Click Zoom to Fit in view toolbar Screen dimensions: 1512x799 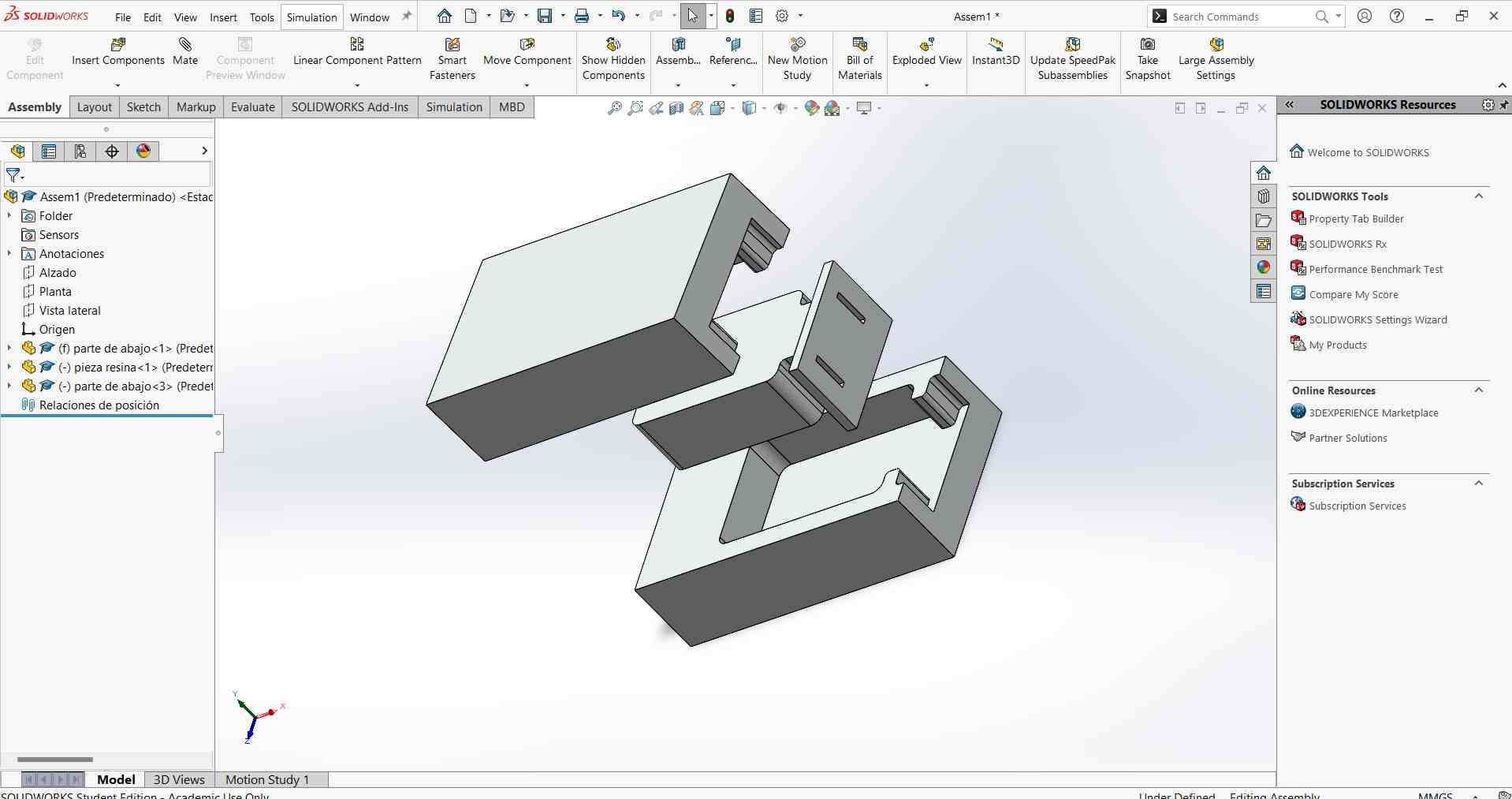pos(615,108)
